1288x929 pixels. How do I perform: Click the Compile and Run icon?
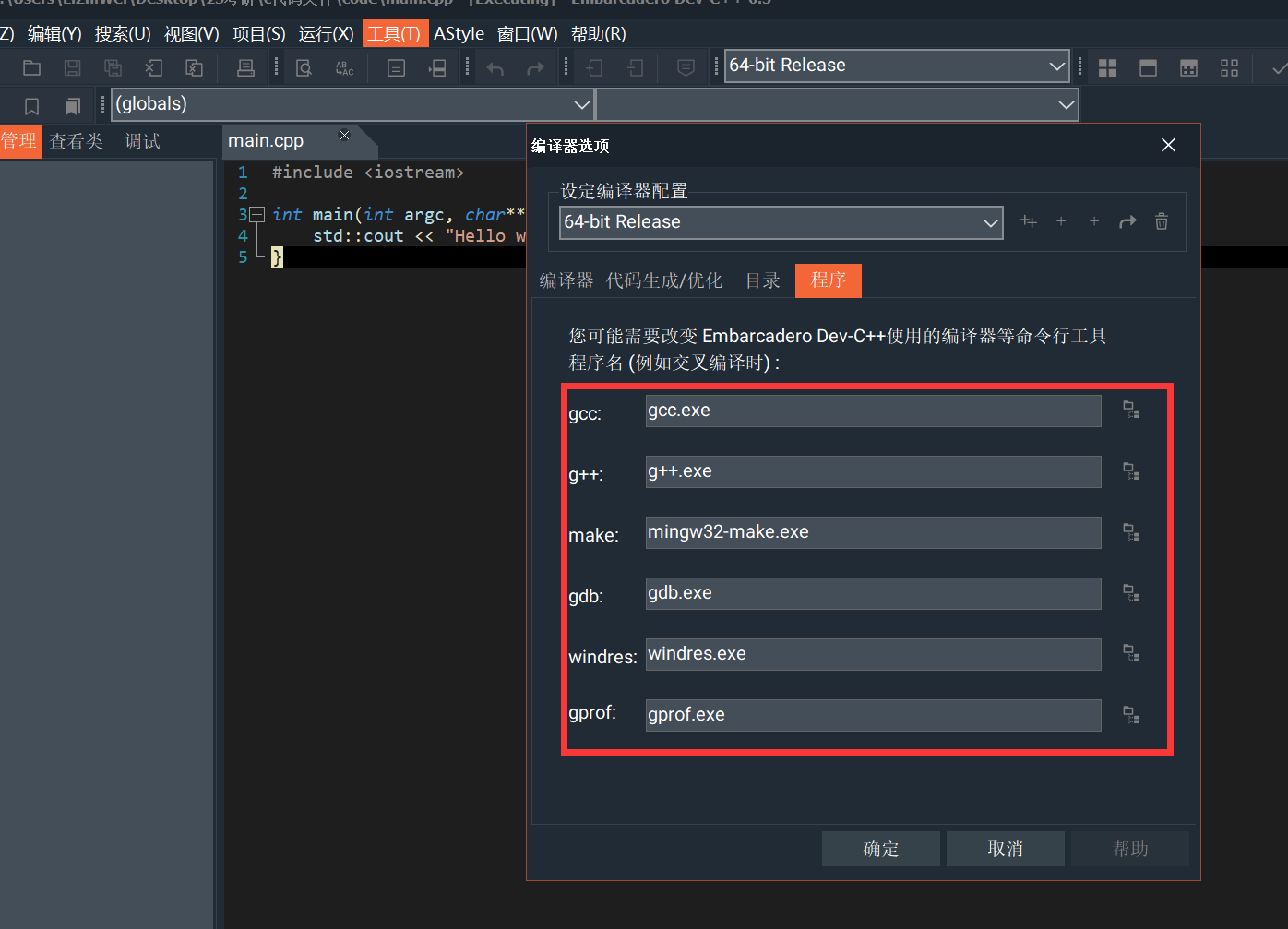point(1189,67)
